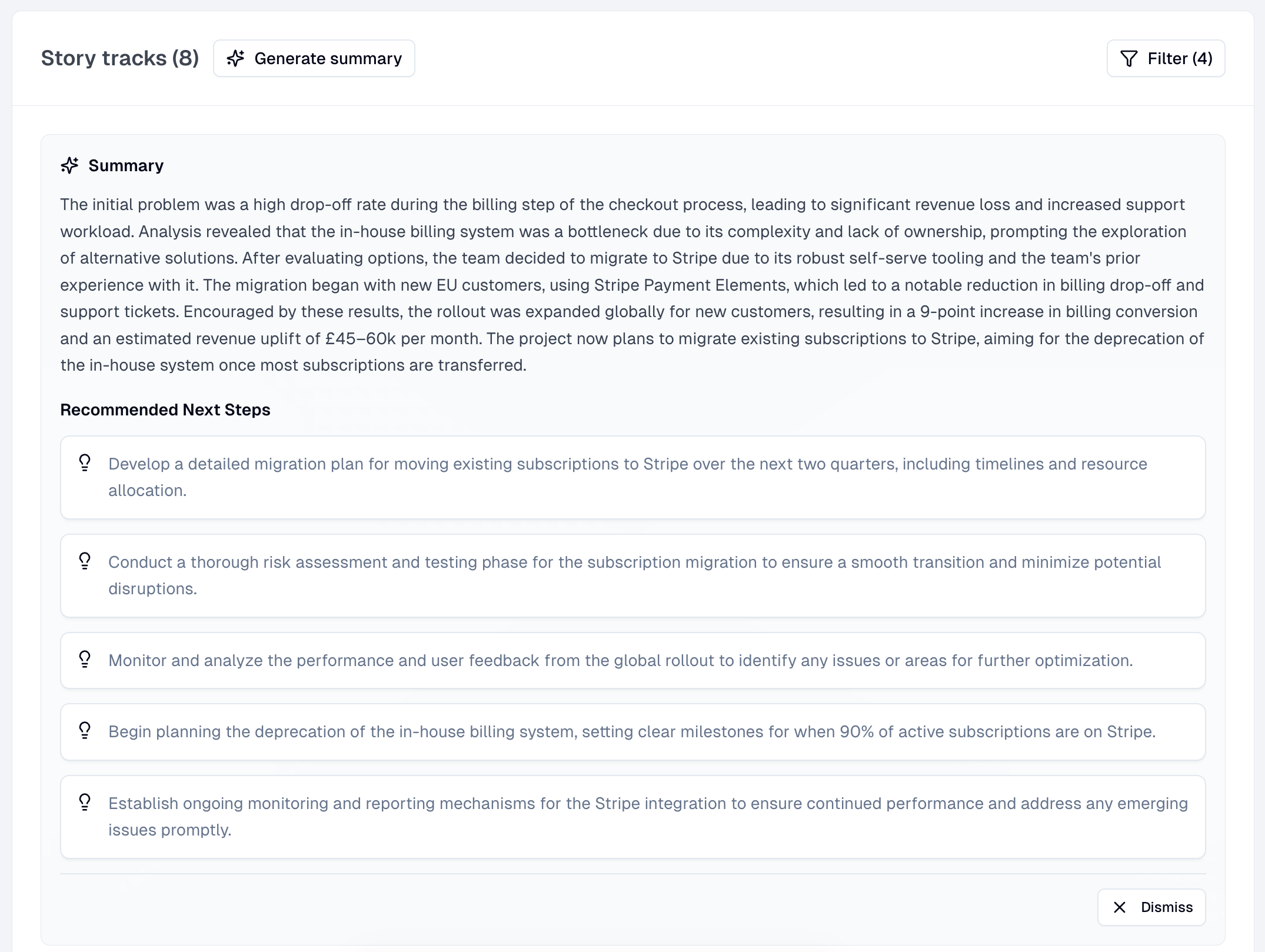
Task: Dismiss the generated summary
Action: 1151,907
